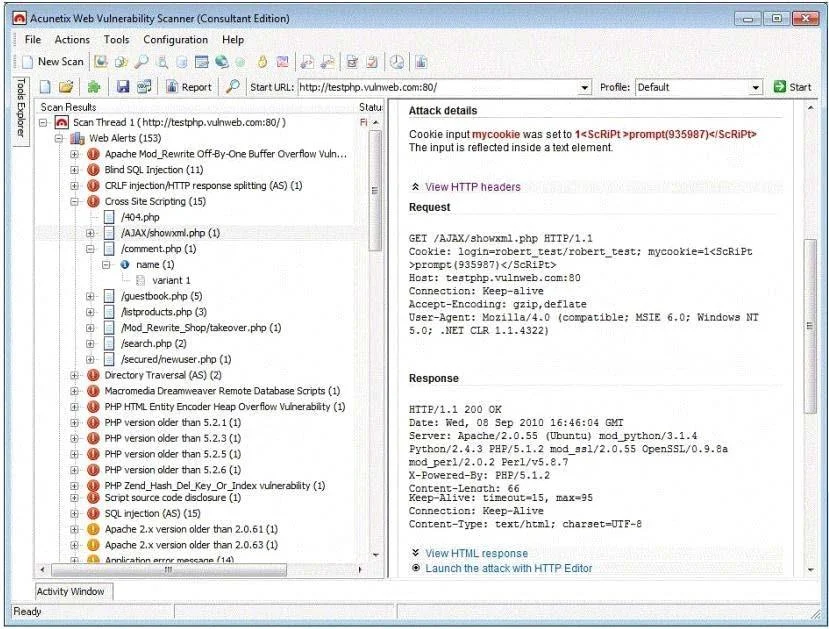829x629 pixels.
Task: Open the Compare Results tool icon
Action: coord(282,62)
